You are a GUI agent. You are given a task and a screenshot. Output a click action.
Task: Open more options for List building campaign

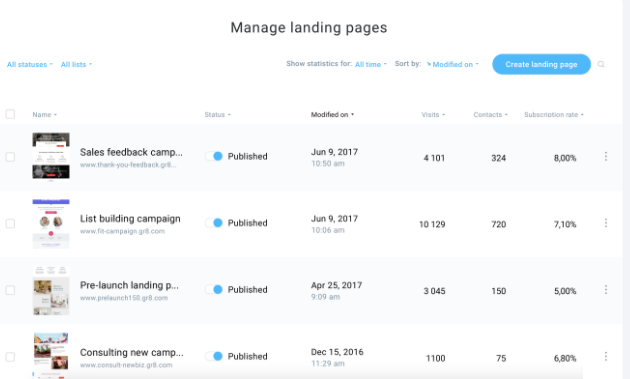coord(606,223)
